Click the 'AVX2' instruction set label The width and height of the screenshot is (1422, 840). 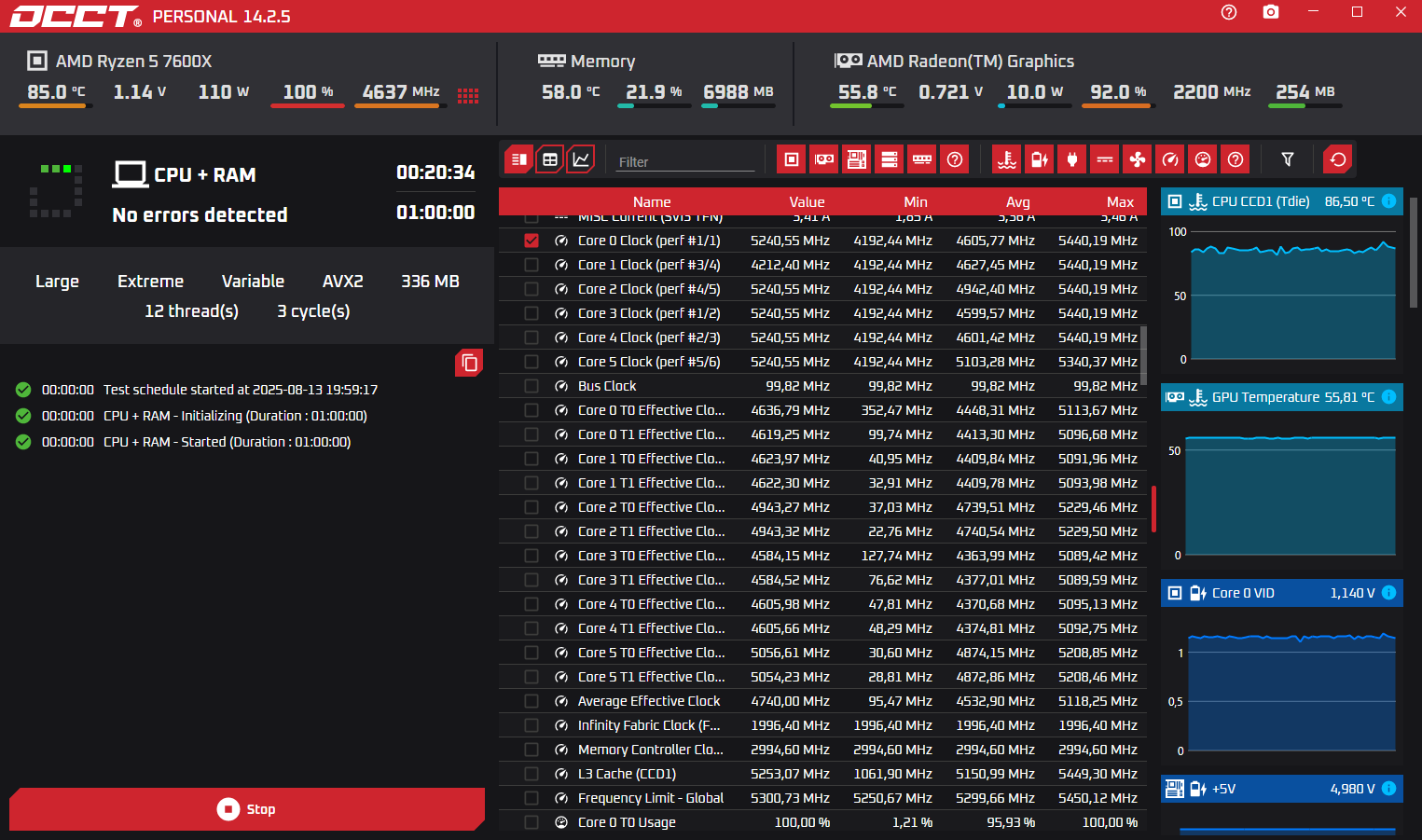(342, 281)
